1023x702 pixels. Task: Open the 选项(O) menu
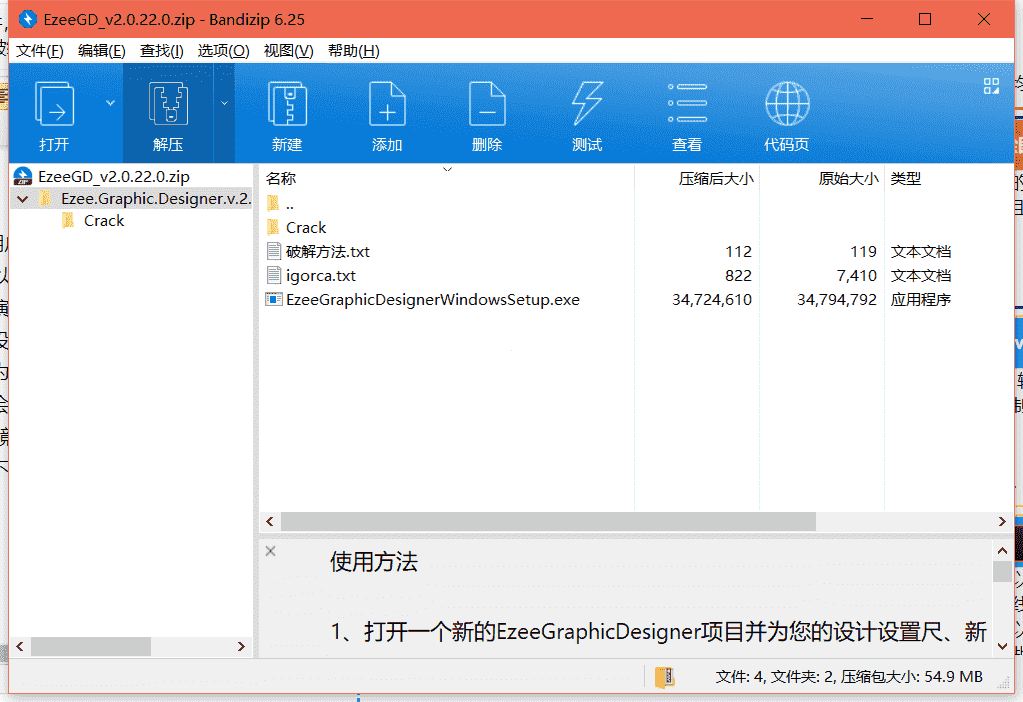click(223, 51)
